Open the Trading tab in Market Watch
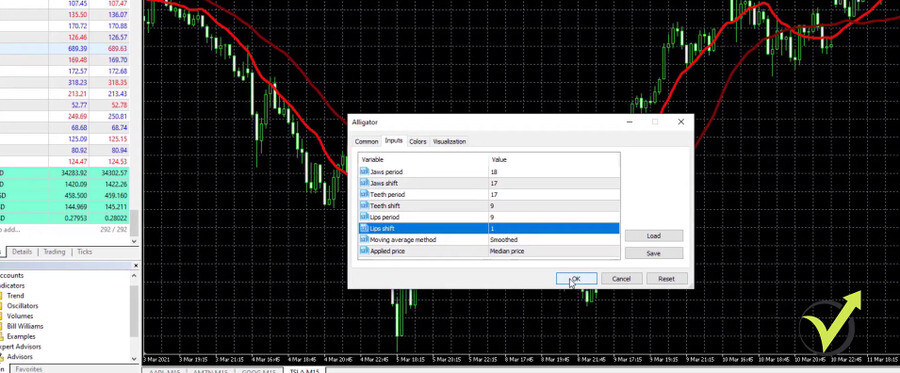Screen dimensions: 900x373 point(55,252)
